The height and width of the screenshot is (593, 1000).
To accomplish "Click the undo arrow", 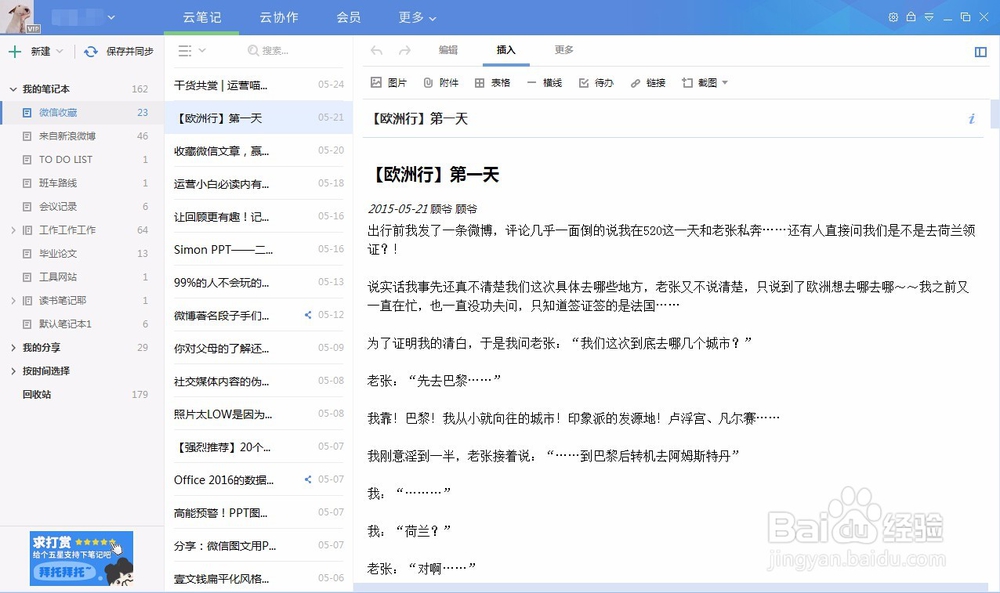I will pos(375,50).
